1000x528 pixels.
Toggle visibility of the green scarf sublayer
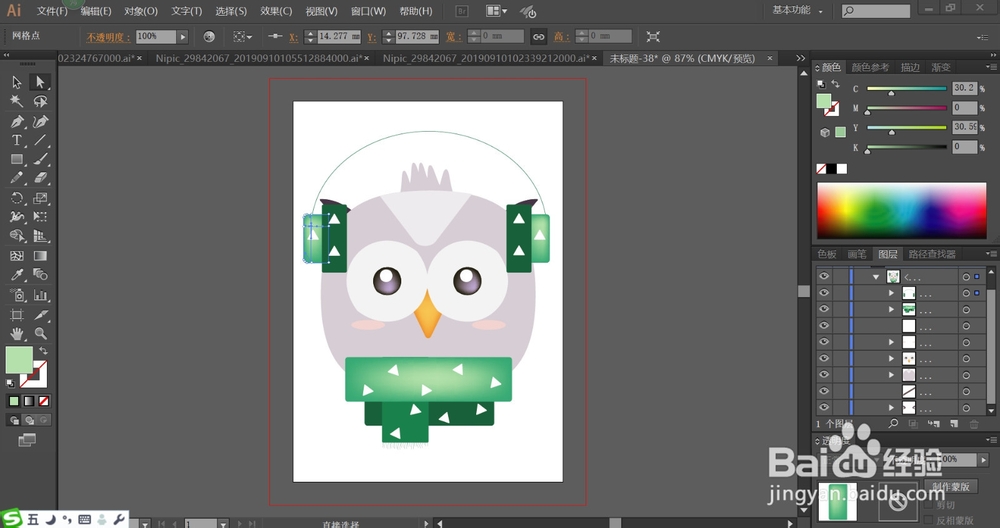[824, 309]
